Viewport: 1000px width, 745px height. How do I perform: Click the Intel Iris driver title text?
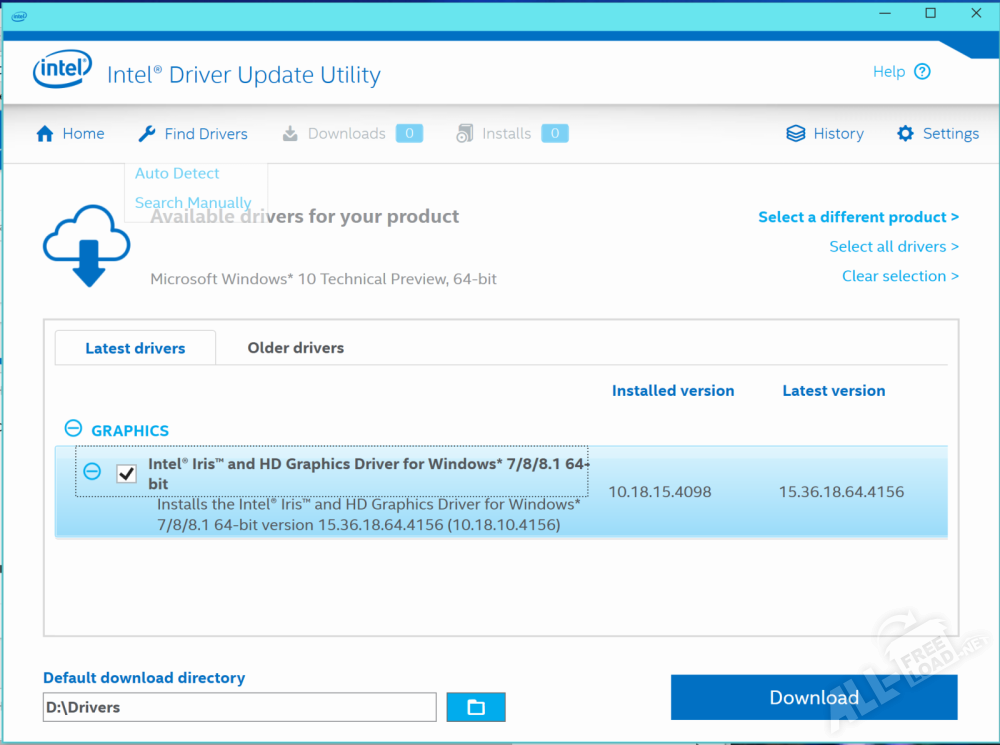(367, 473)
